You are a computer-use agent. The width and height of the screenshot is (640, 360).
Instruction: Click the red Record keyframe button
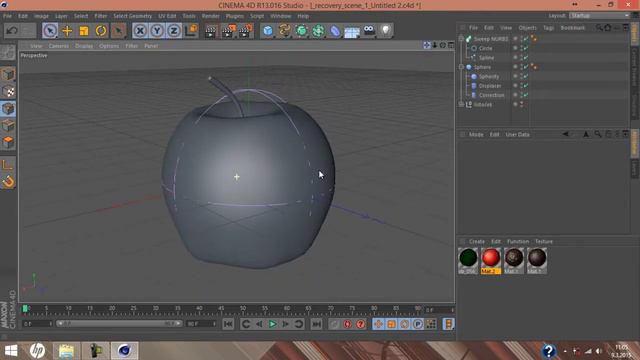click(x=347, y=324)
